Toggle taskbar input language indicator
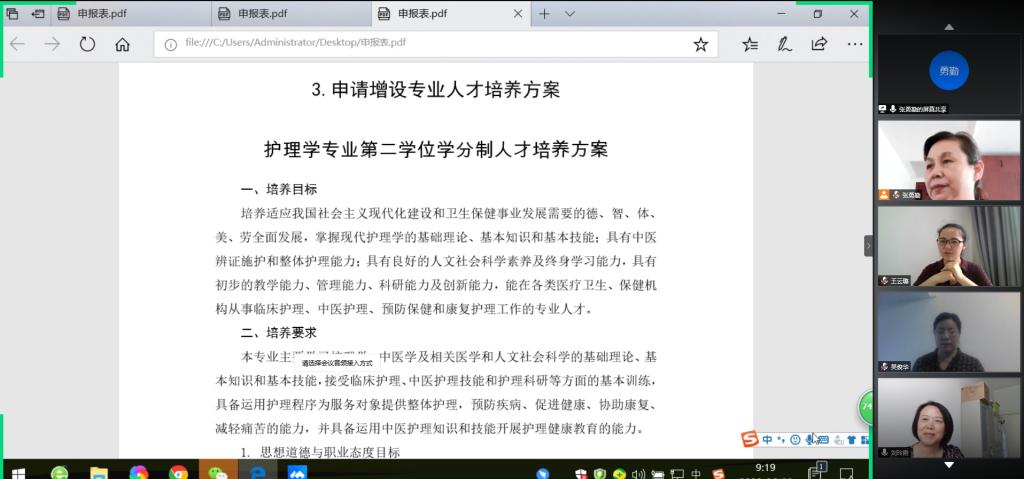The image size is (1024, 479). pos(696,473)
